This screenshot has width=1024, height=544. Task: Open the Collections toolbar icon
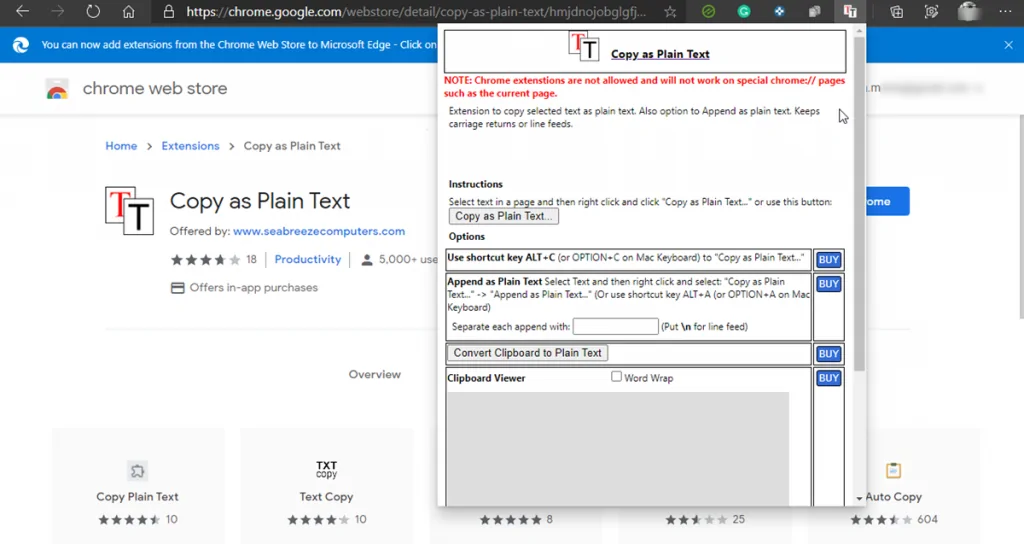click(897, 11)
